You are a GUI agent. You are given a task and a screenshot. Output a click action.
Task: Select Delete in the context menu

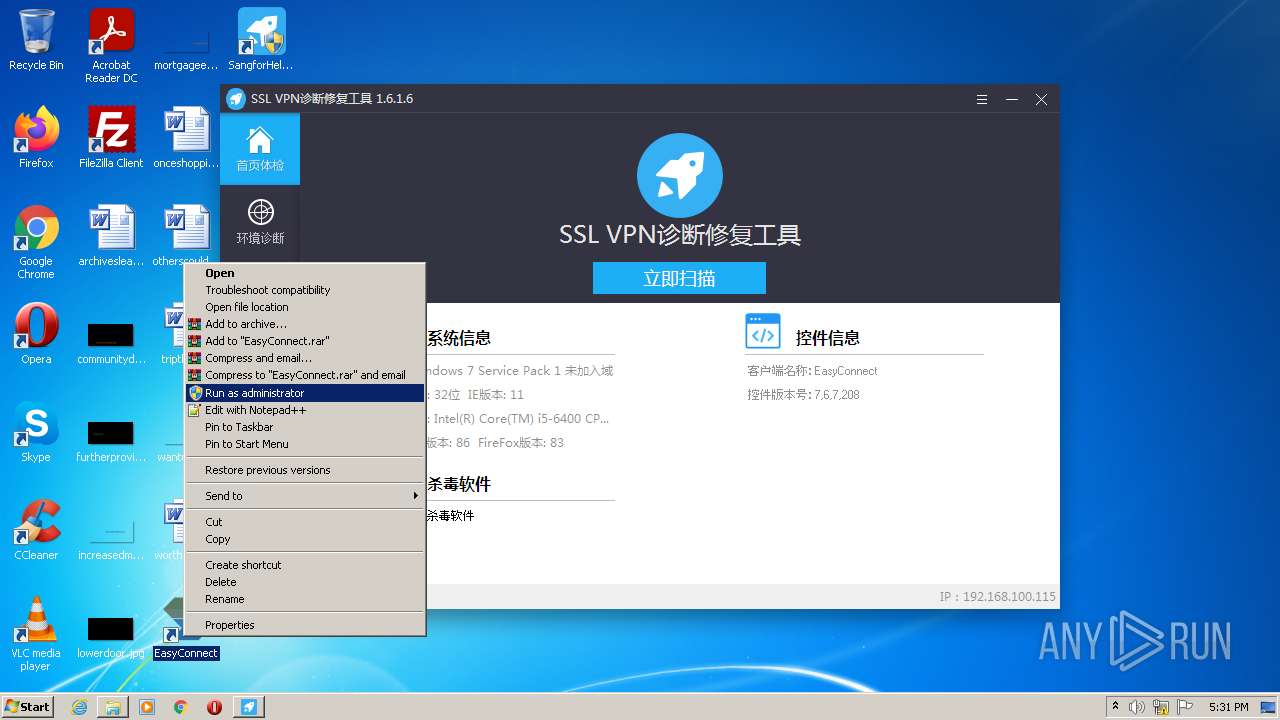tap(305, 582)
